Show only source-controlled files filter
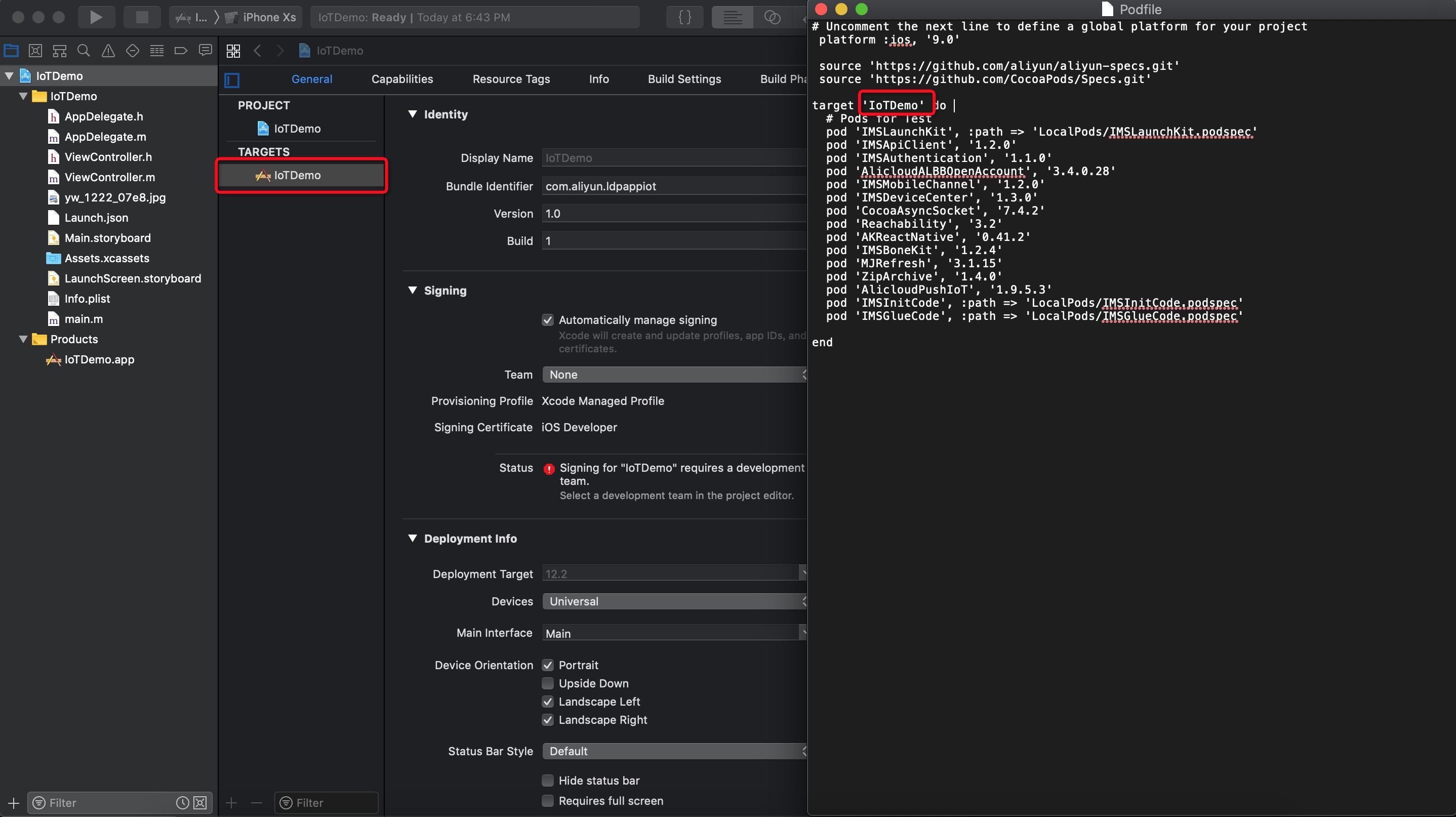 (200, 803)
